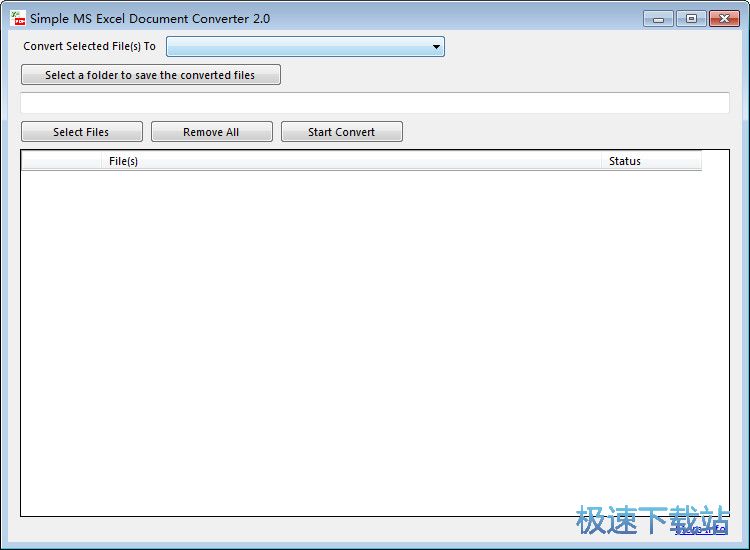Click the Select Files button
Image resolution: width=750 pixels, height=550 pixels.
tap(82, 132)
